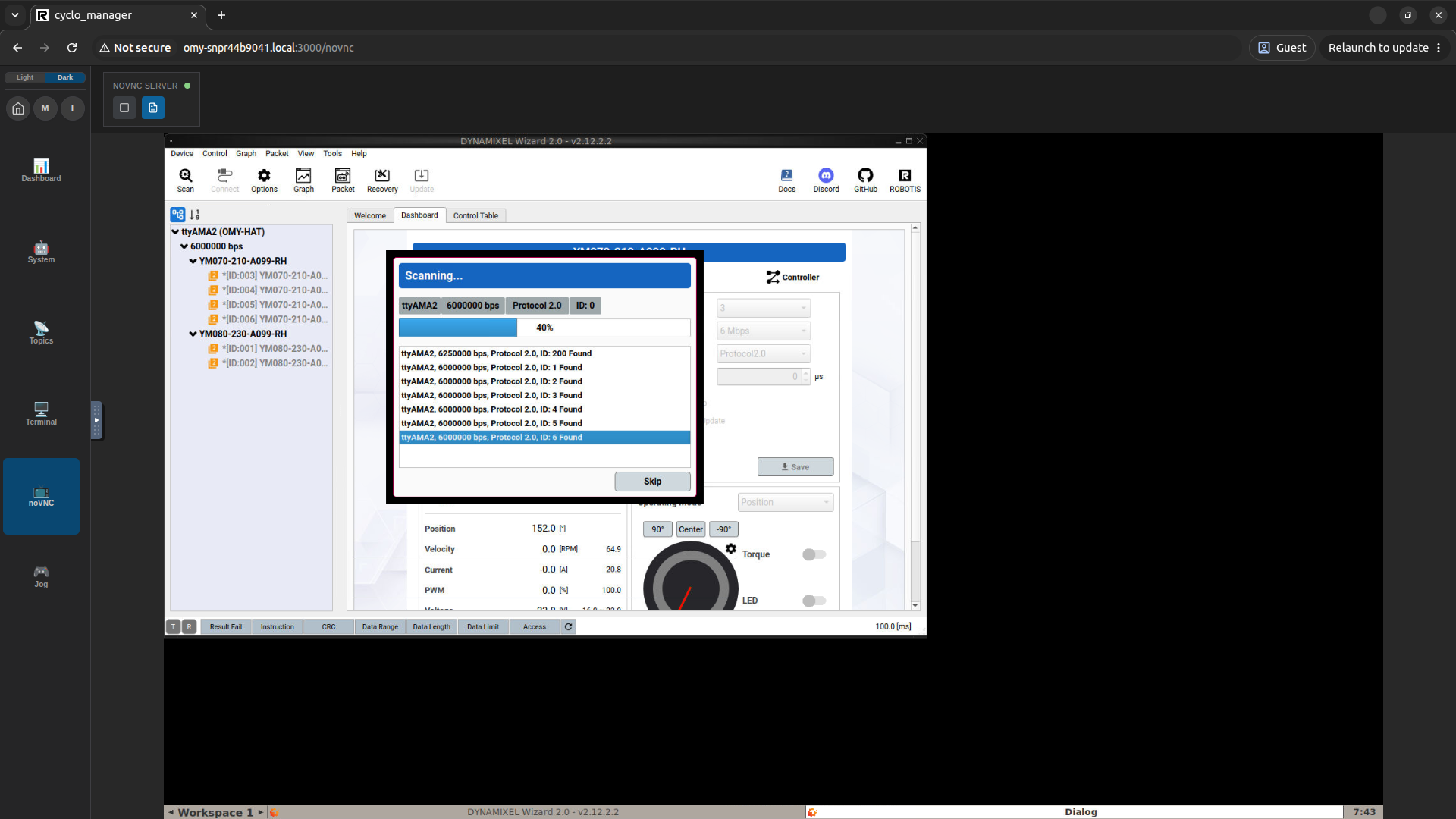Select the device tree view icon

[177, 215]
